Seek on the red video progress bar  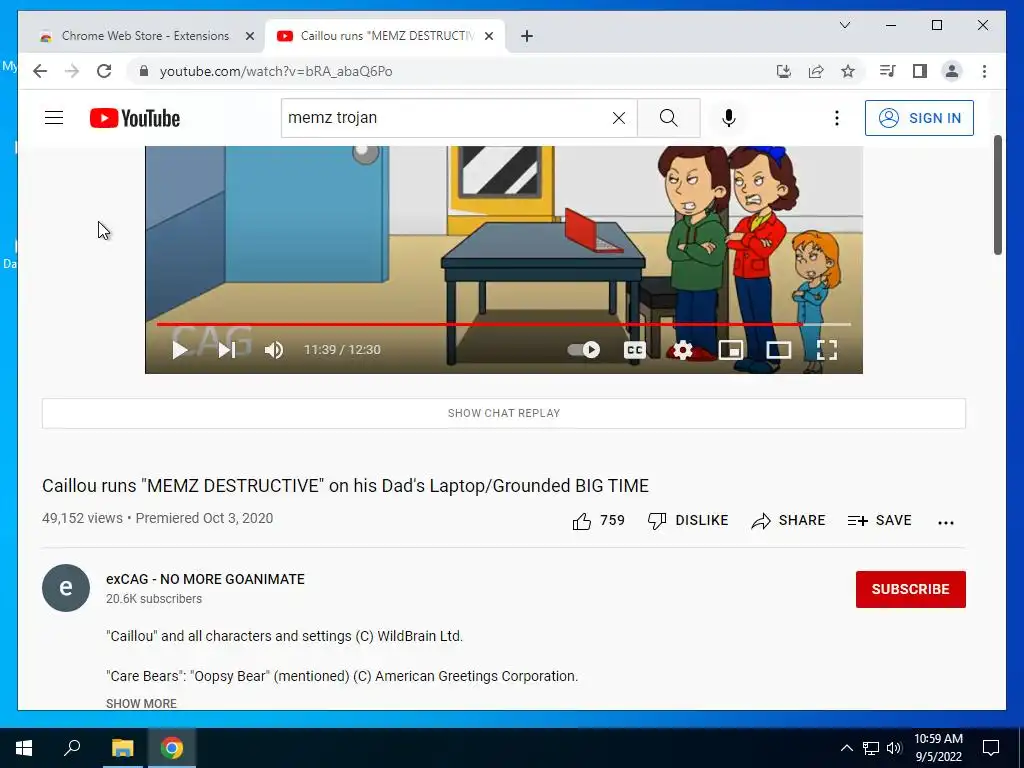click(x=504, y=324)
